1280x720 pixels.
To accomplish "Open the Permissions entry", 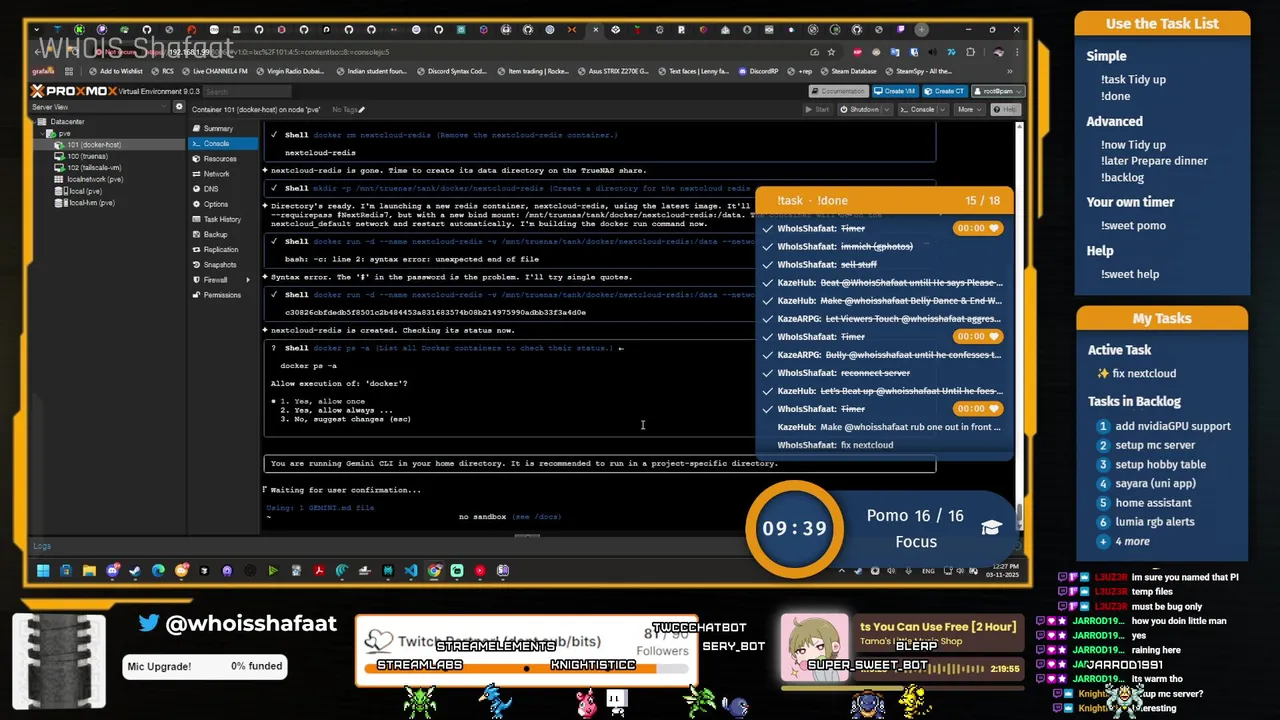I will [222, 295].
